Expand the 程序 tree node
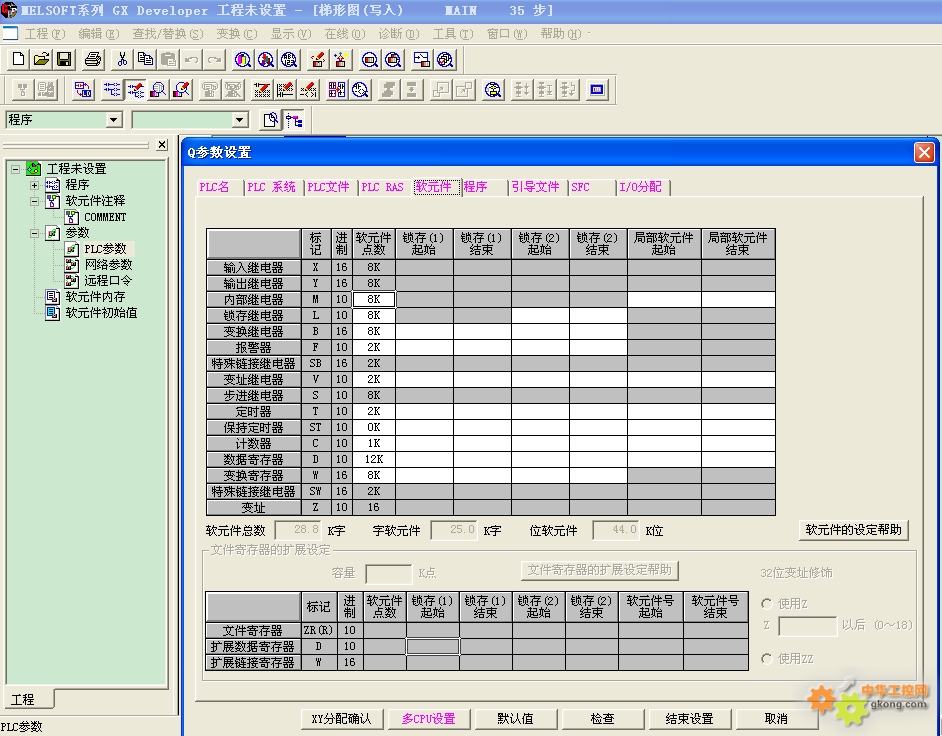Viewport: 942px width, 736px height. [x=34, y=185]
